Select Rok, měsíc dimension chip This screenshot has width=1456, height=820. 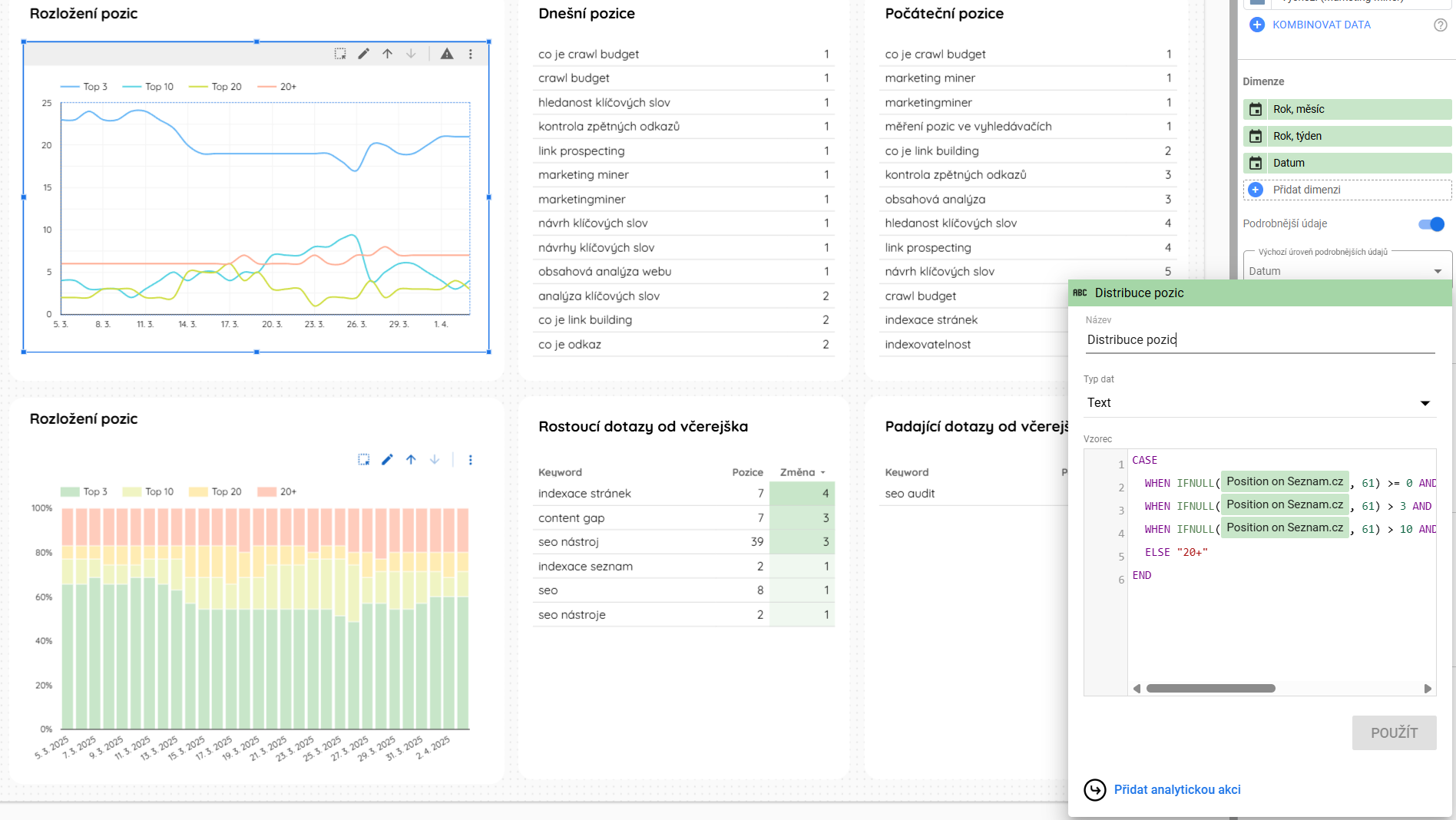tap(1347, 109)
